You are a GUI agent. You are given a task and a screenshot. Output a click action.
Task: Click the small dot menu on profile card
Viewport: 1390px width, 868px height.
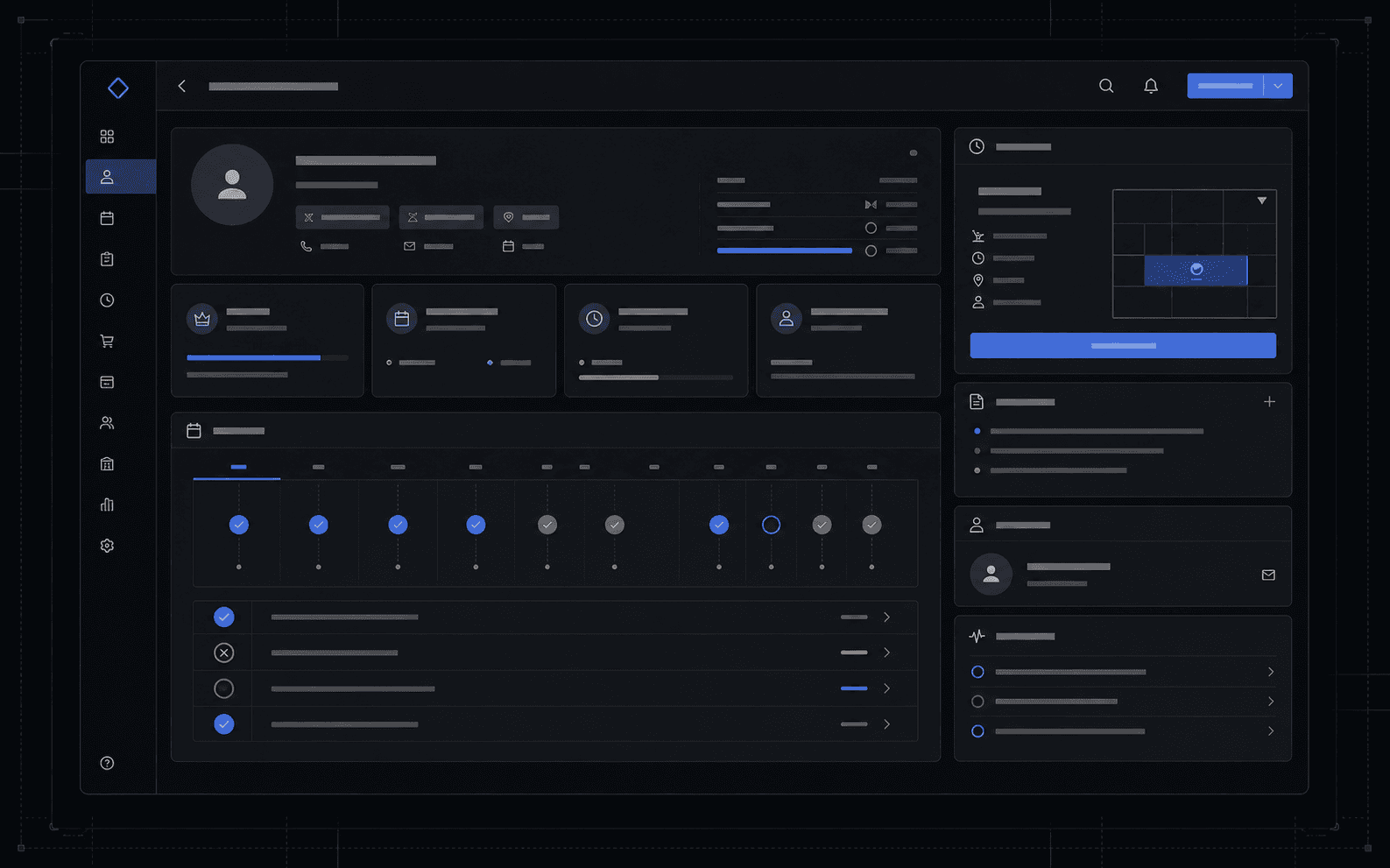(x=914, y=153)
